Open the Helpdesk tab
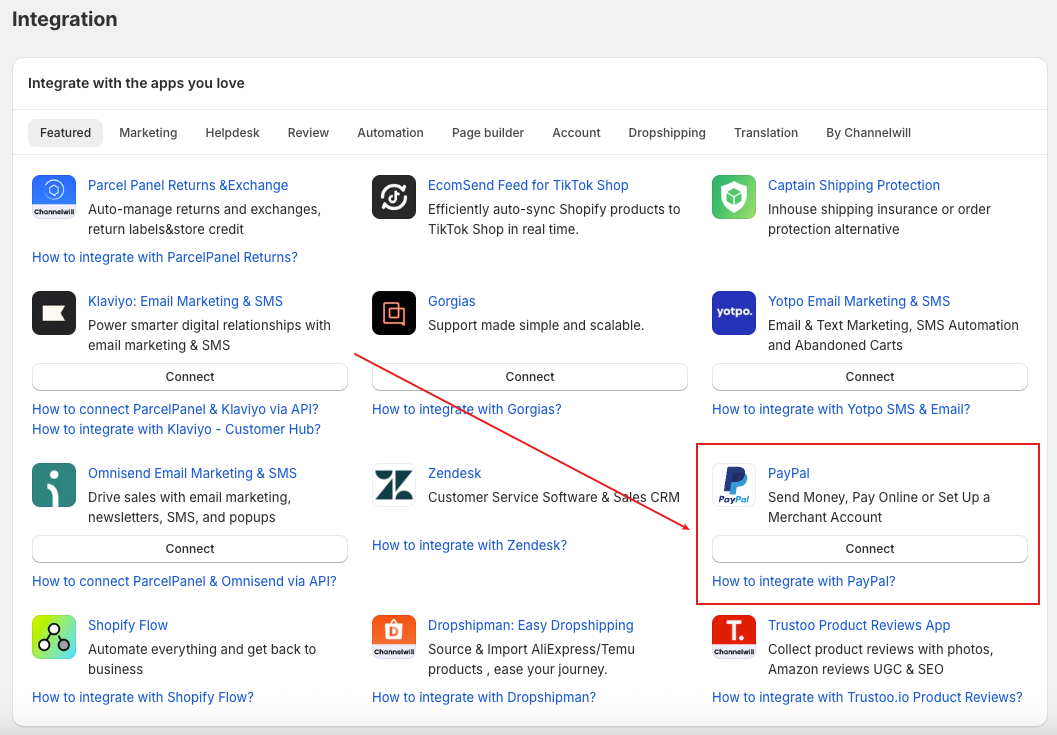The image size is (1057, 735). point(233,133)
